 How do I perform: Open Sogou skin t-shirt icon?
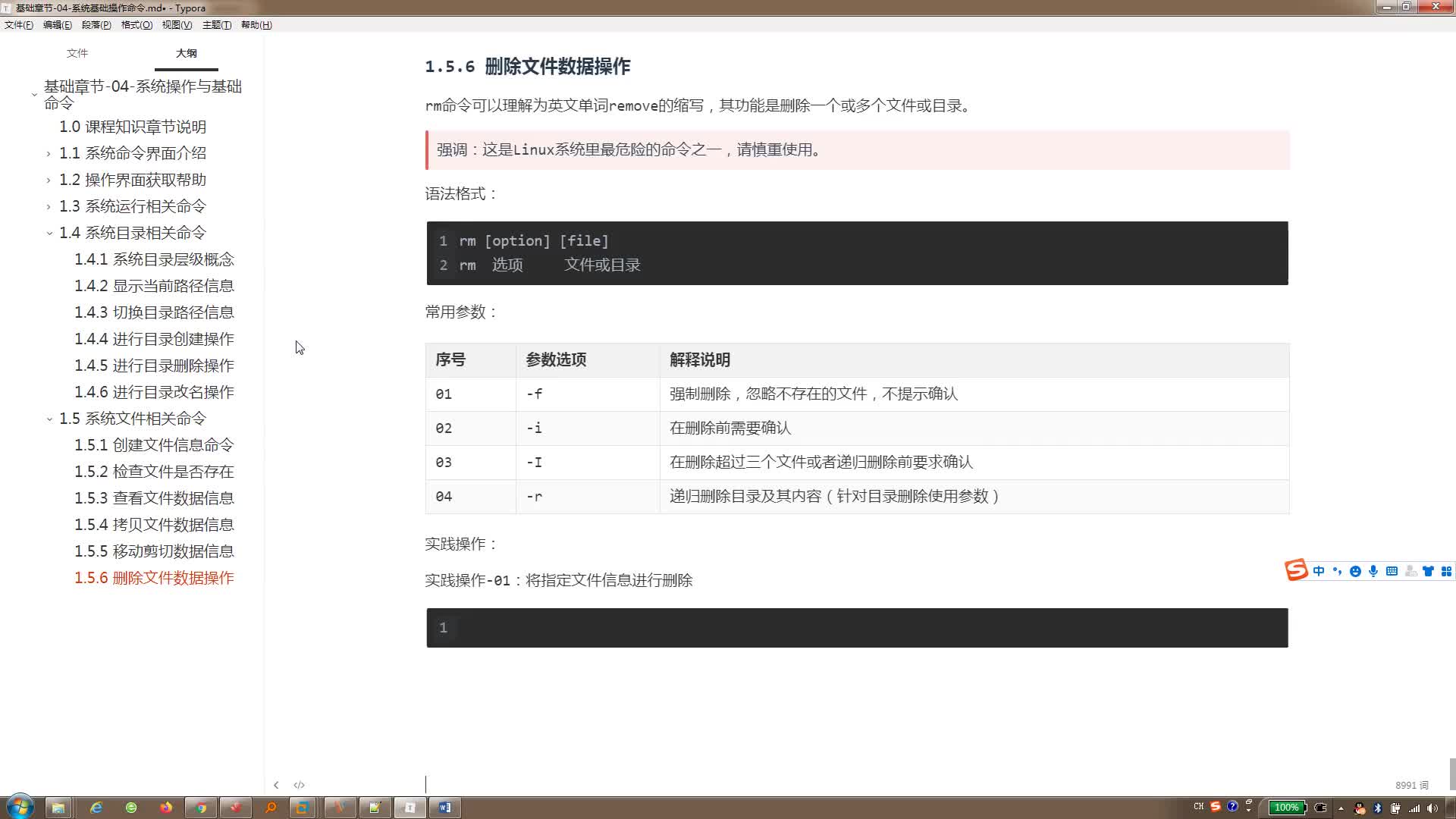(x=1428, y=571)
